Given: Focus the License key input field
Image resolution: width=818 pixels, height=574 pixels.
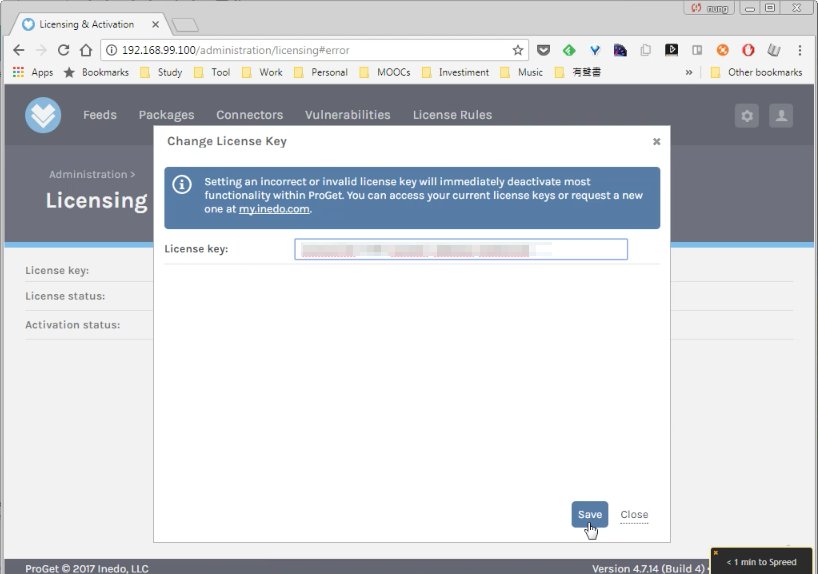Looking at the screenshot, I should click(x=461, y=249).
